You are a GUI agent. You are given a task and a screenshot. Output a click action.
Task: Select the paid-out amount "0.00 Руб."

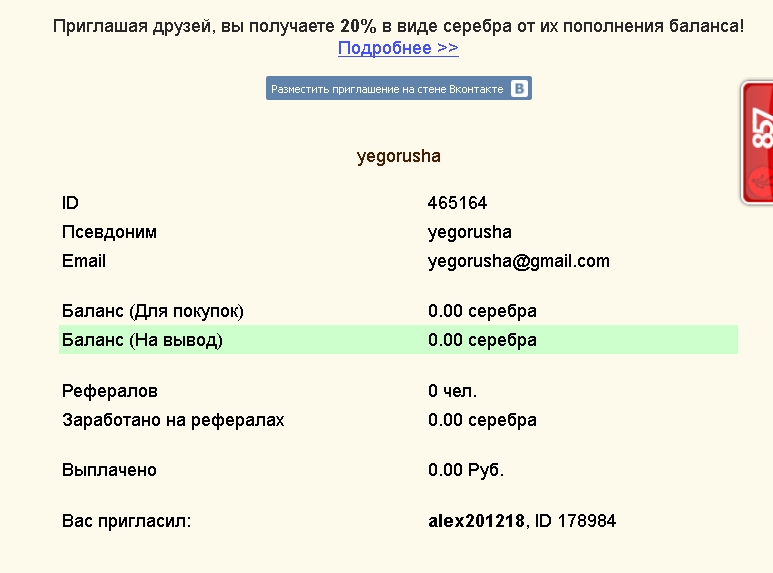pos(466,470)
